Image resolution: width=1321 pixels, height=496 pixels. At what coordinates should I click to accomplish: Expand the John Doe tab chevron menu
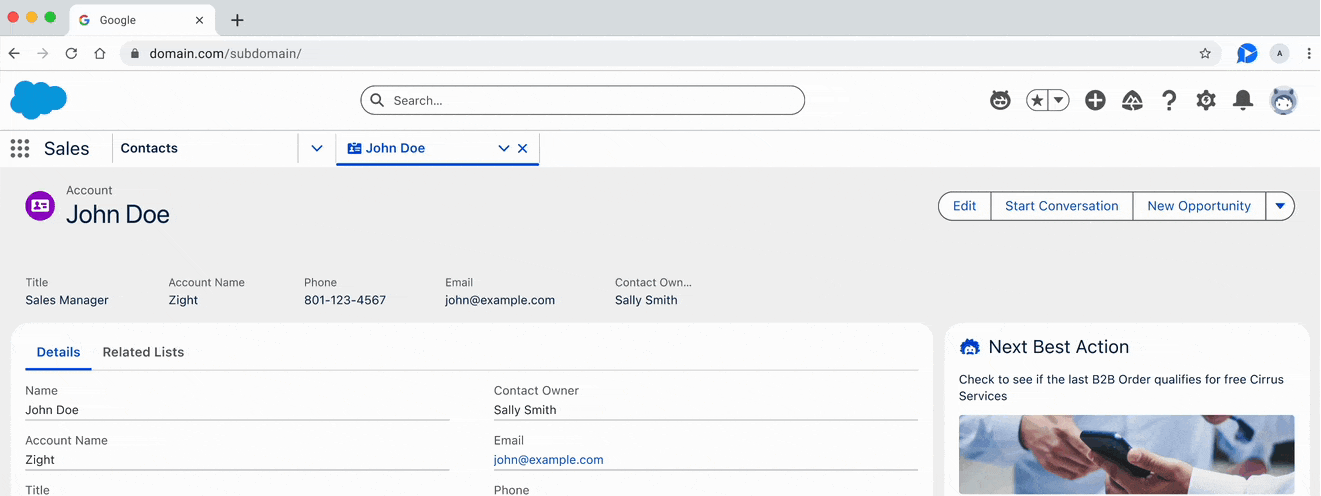click(x=504, y=148)
